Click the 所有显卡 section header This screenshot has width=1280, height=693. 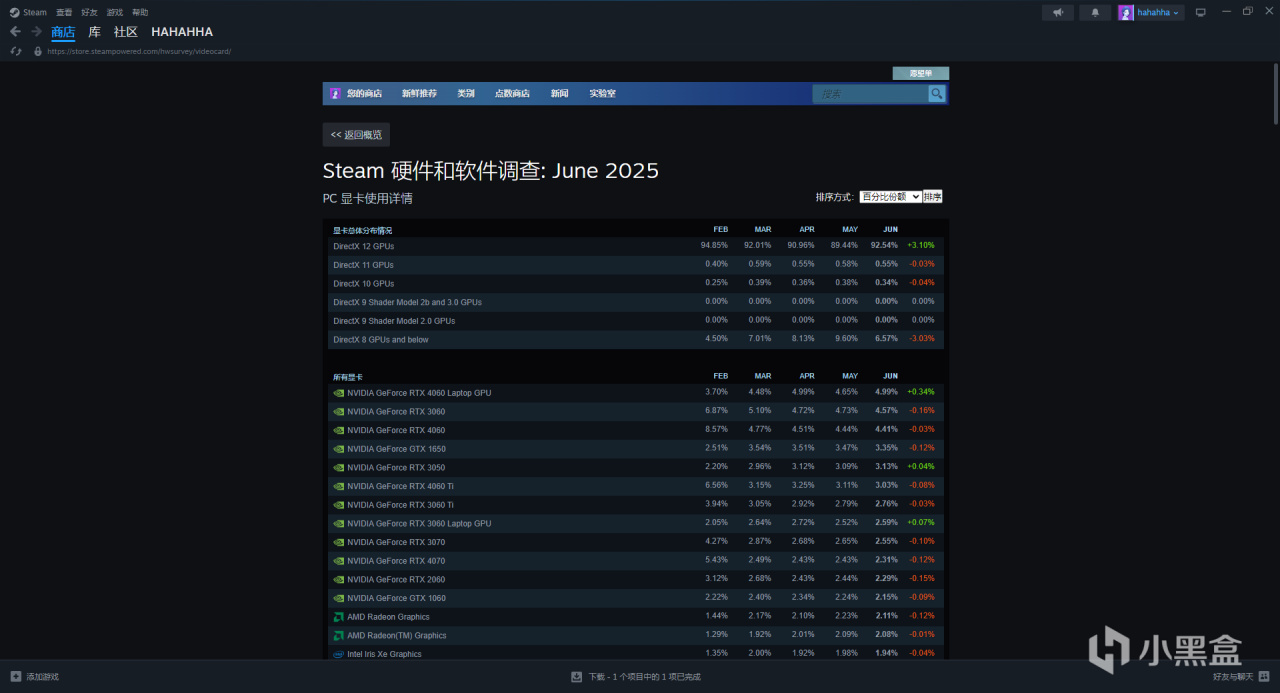[x=348, y=377]
